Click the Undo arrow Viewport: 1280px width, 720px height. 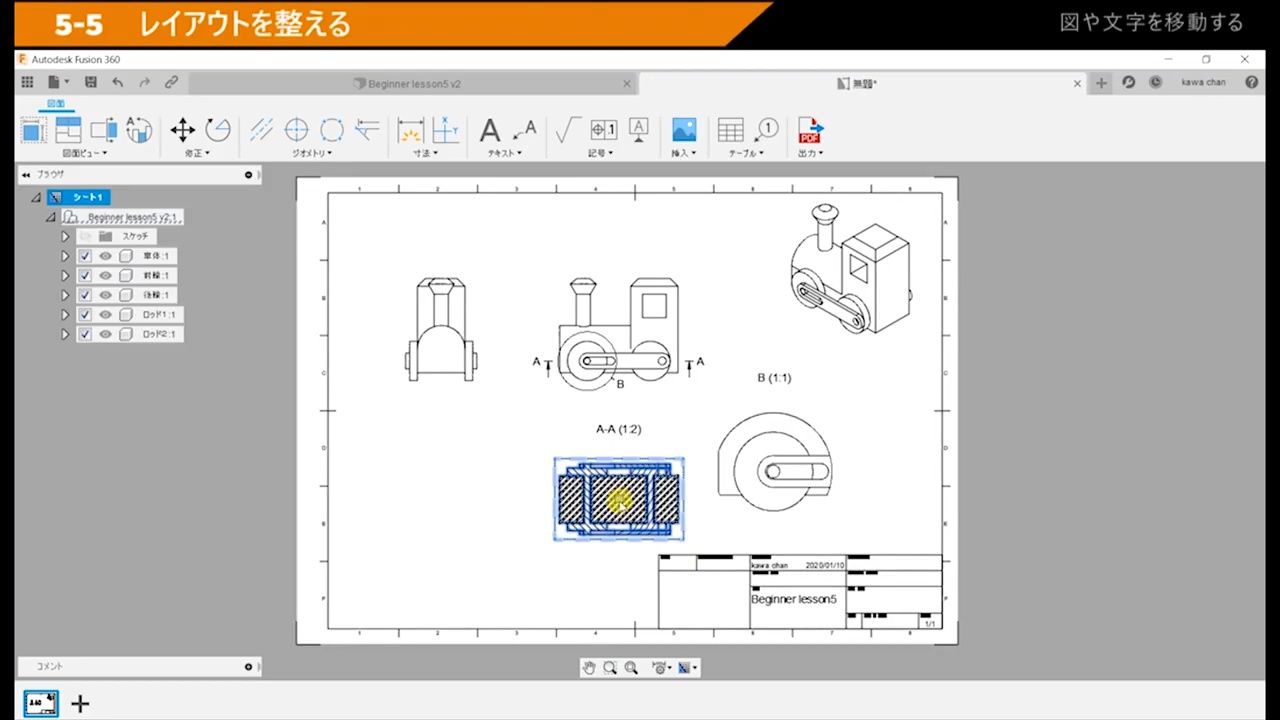(118, 83)
